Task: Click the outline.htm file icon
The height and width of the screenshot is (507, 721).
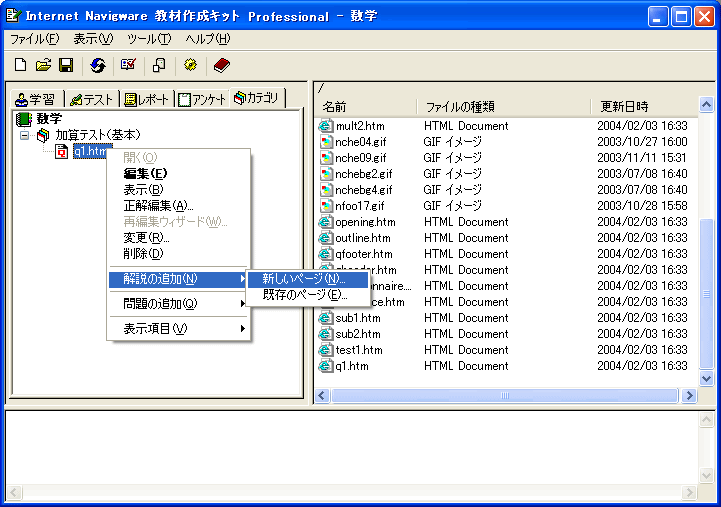Action: [x=326, y=238]
